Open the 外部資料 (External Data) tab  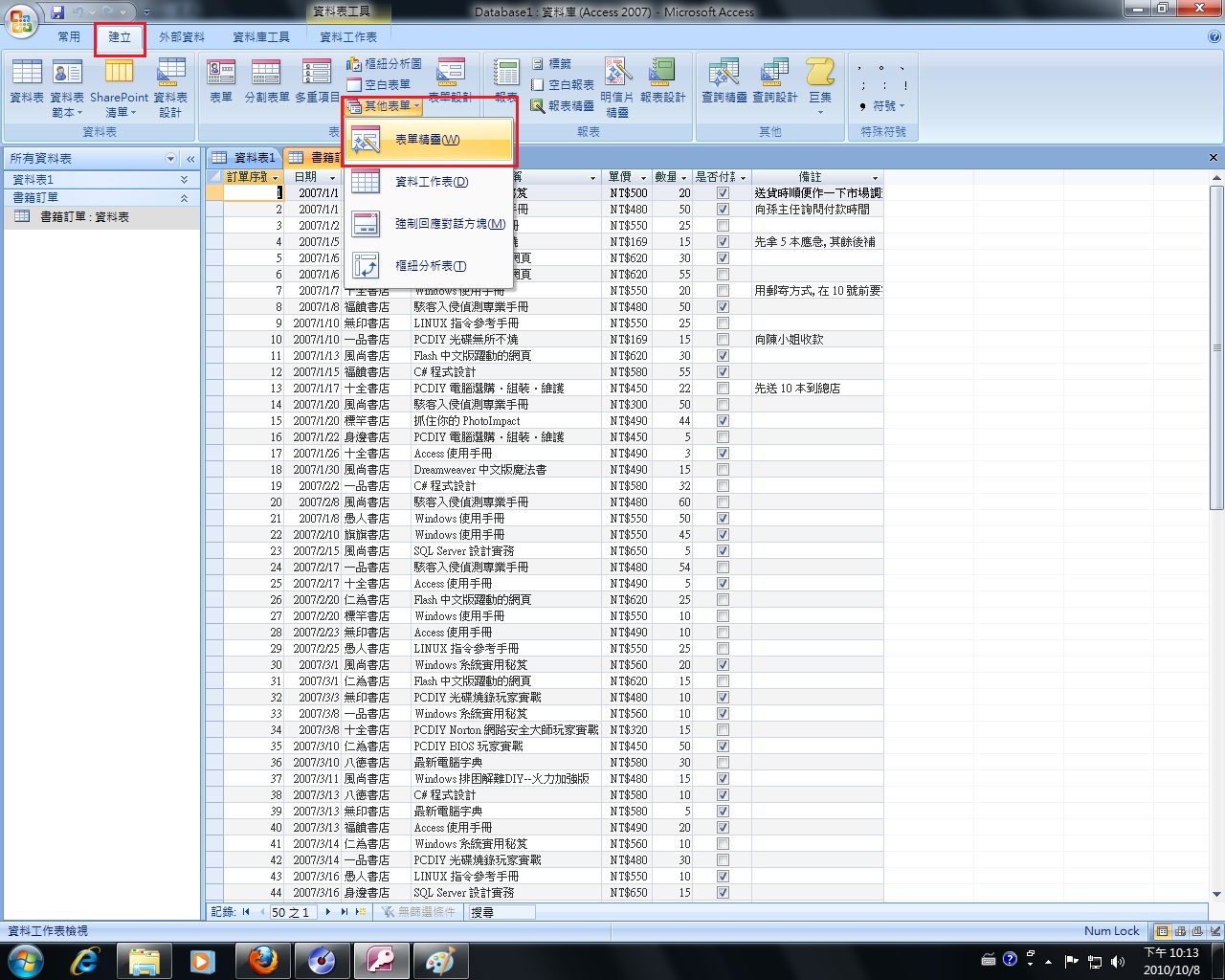(x=182, y=36)
